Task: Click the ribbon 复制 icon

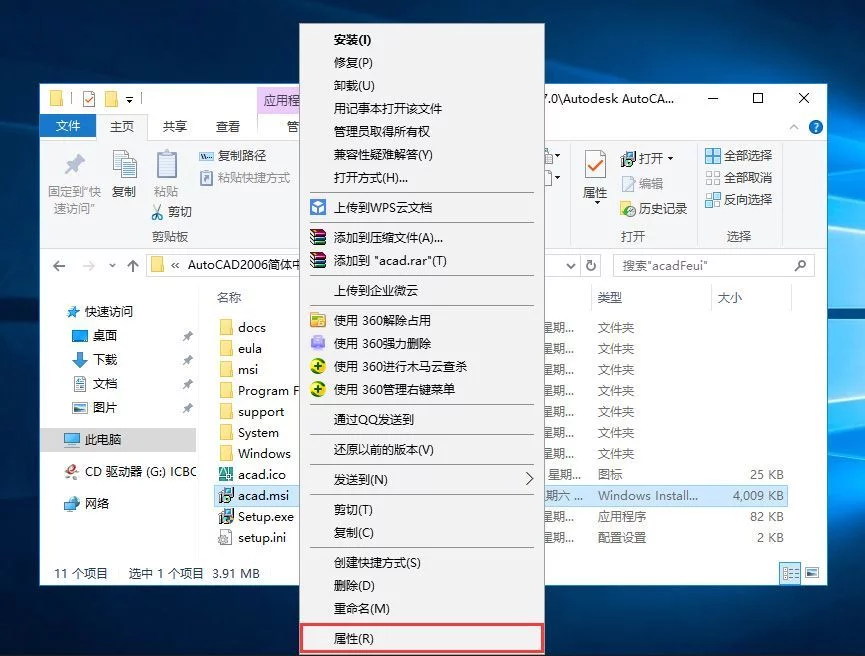Action: coord(125,164)
